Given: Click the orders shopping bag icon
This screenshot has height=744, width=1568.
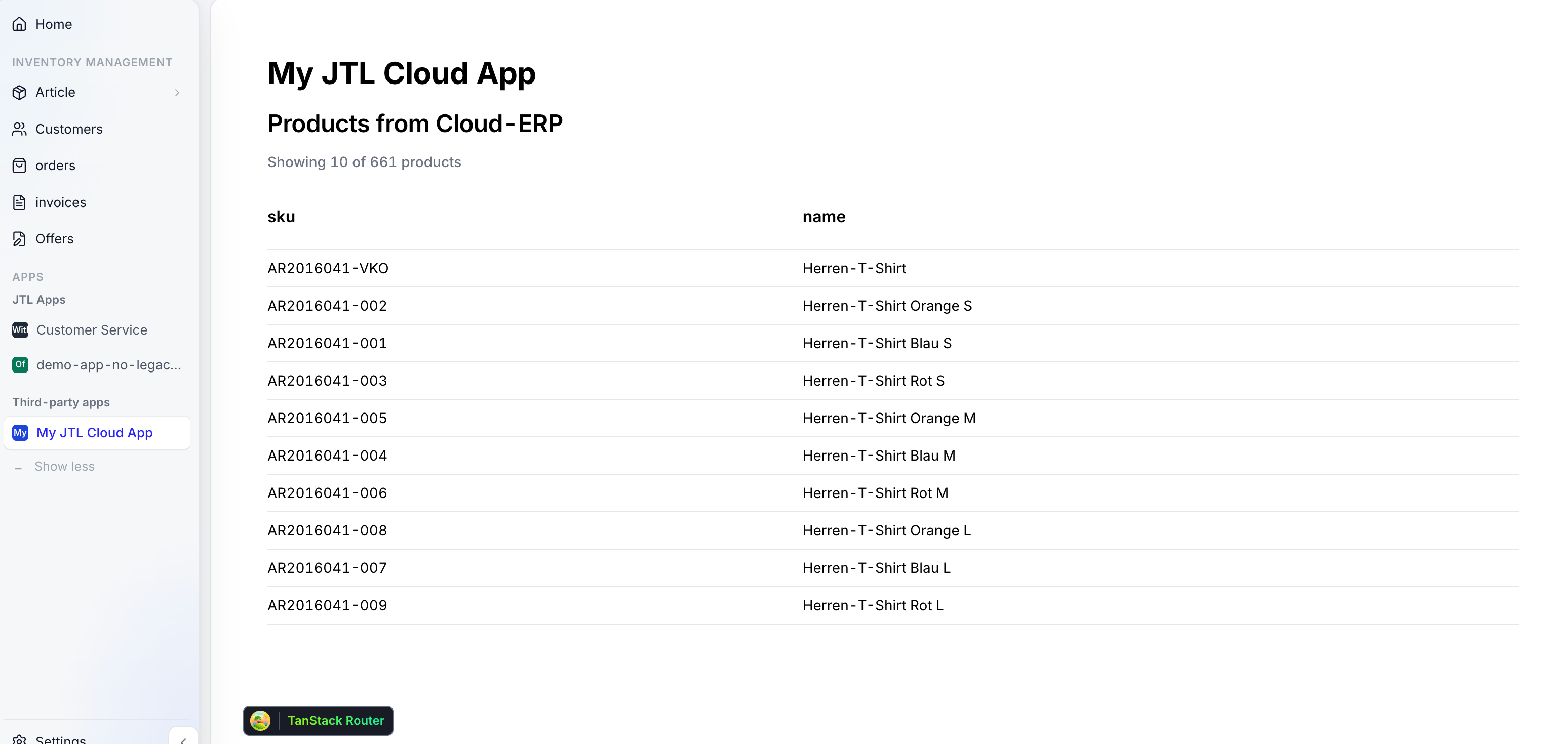Looking at the screenshot, I should [19, 166].
